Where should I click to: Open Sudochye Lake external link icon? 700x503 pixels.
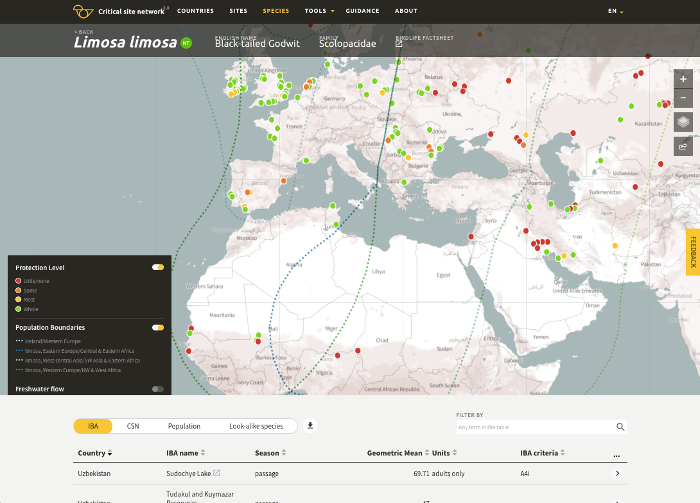coord(216,473)
